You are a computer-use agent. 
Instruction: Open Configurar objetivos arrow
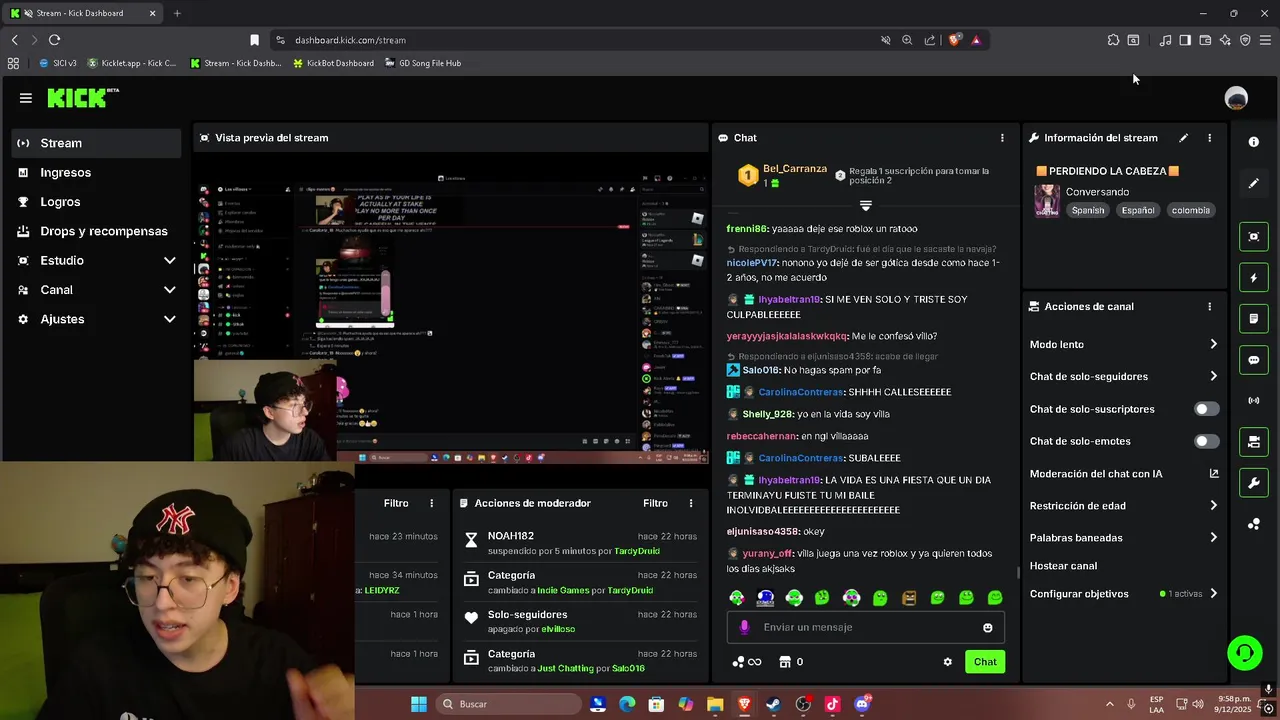1213,594
